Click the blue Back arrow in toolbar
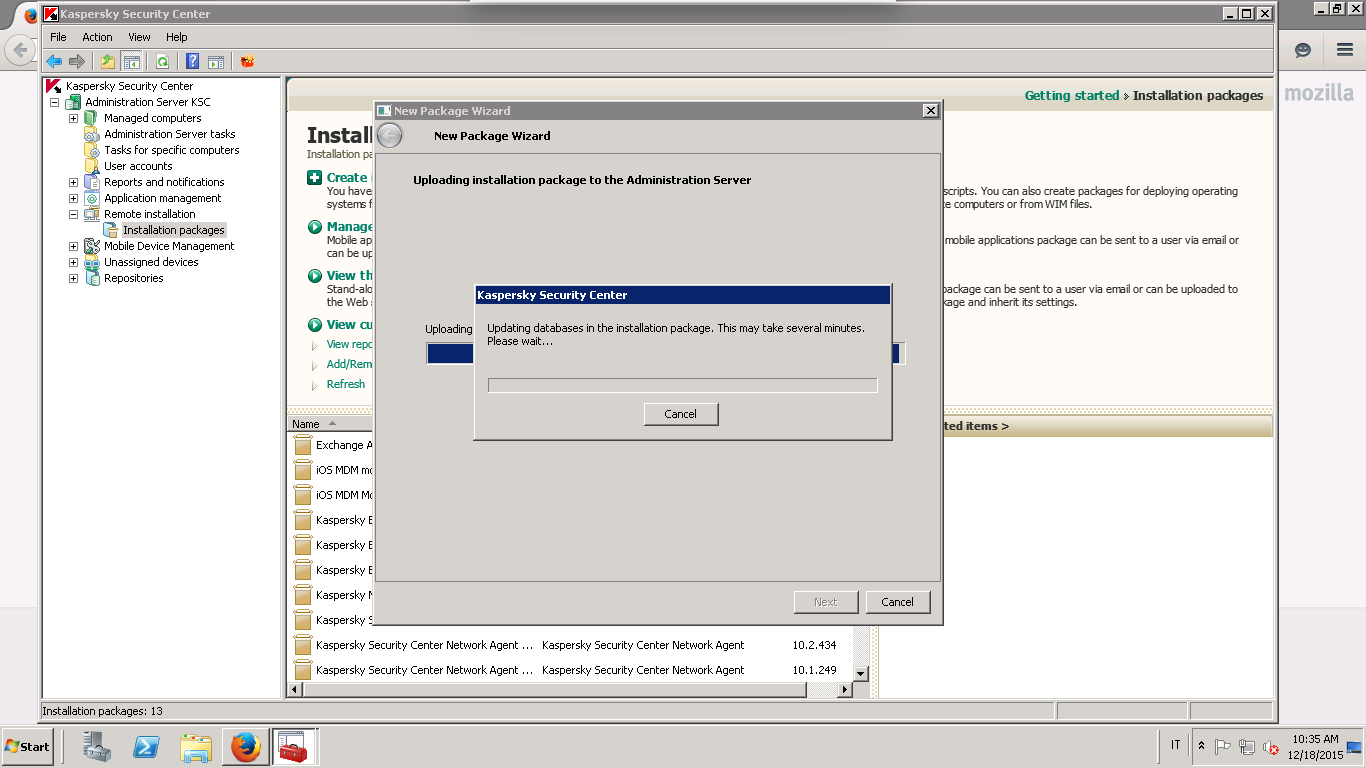This screenshot has width=1366, height=768. click(54, 61)
